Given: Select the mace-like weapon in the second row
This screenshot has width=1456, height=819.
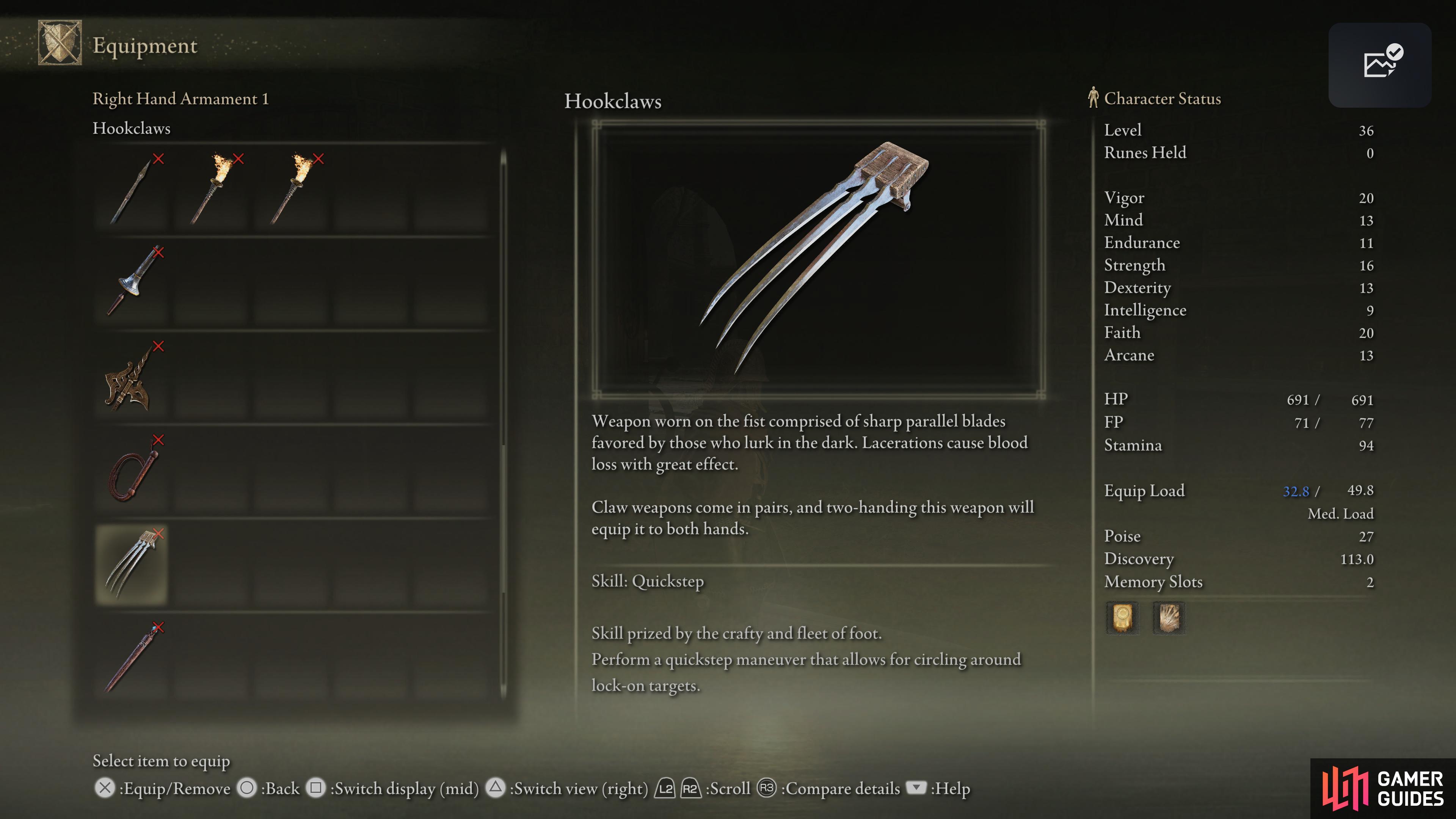Looking at the screenshot, I should [132, 282].
